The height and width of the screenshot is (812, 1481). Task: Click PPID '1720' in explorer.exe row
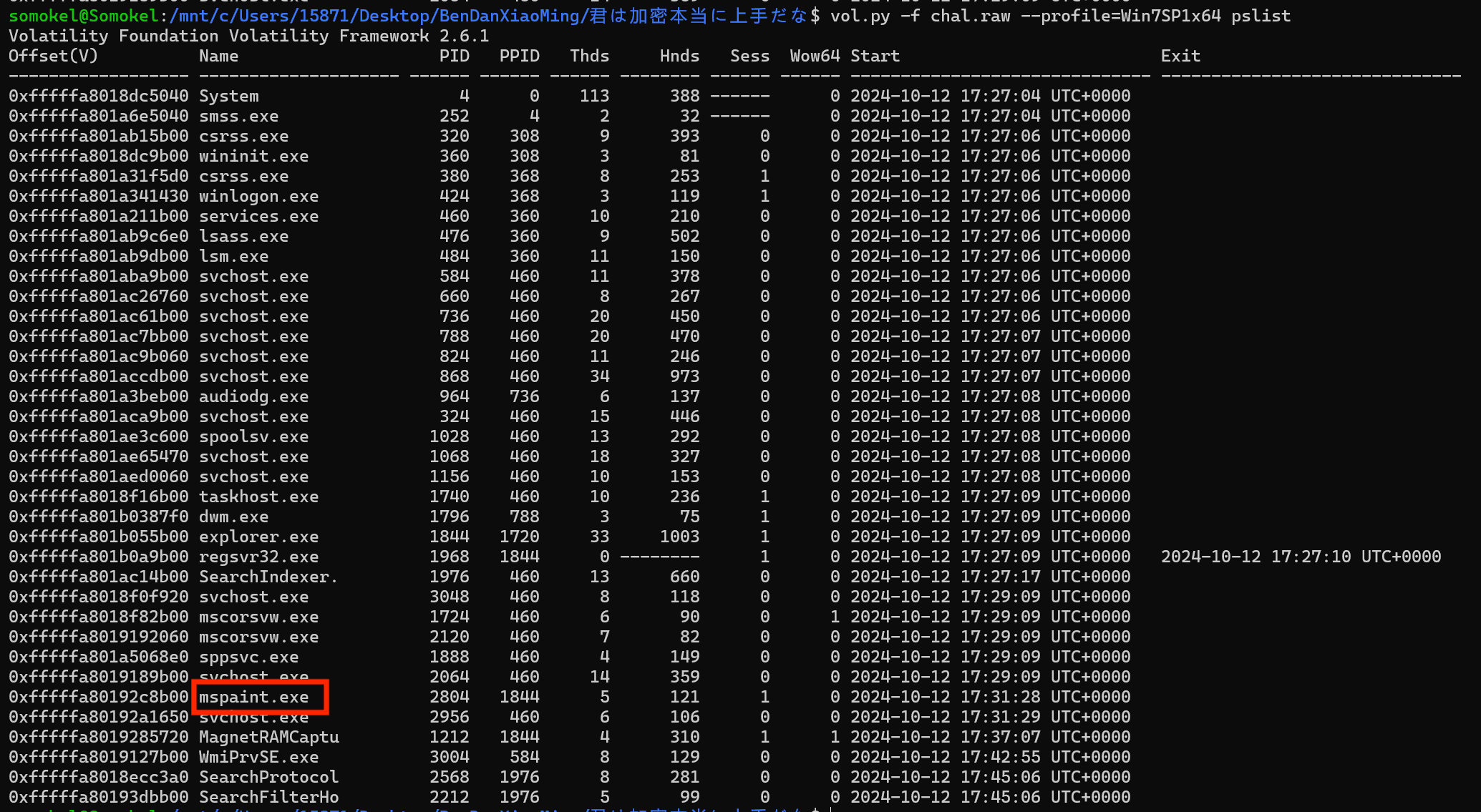520,537
